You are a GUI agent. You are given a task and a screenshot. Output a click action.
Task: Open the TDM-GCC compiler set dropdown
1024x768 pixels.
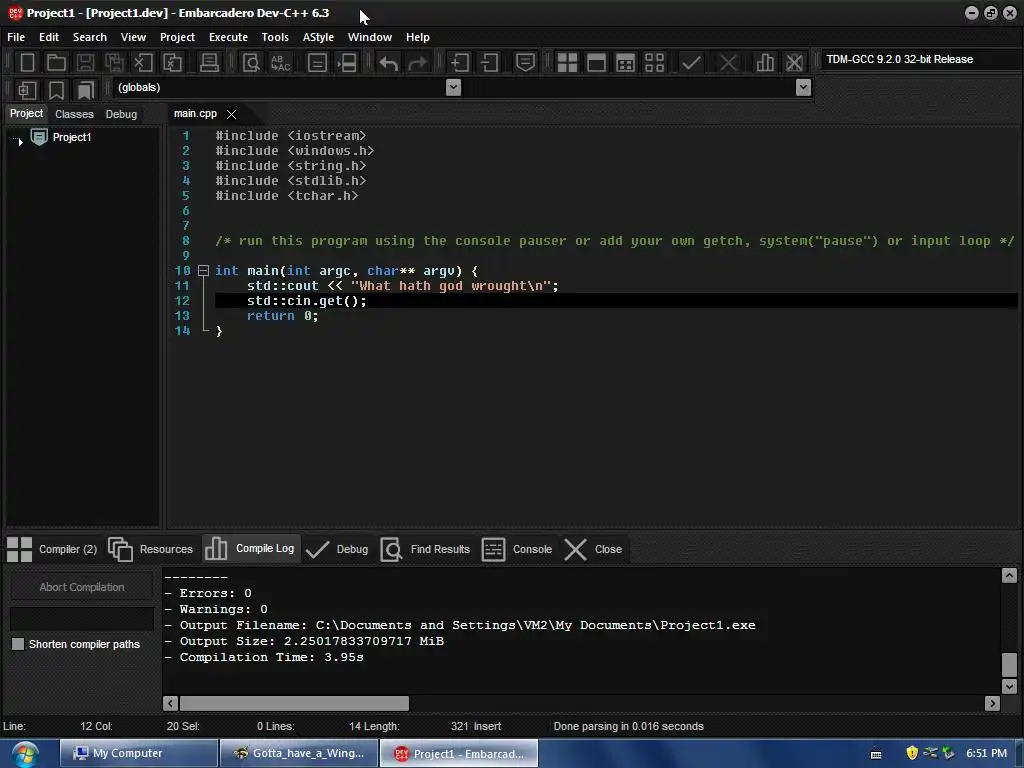tap(921, 59)
